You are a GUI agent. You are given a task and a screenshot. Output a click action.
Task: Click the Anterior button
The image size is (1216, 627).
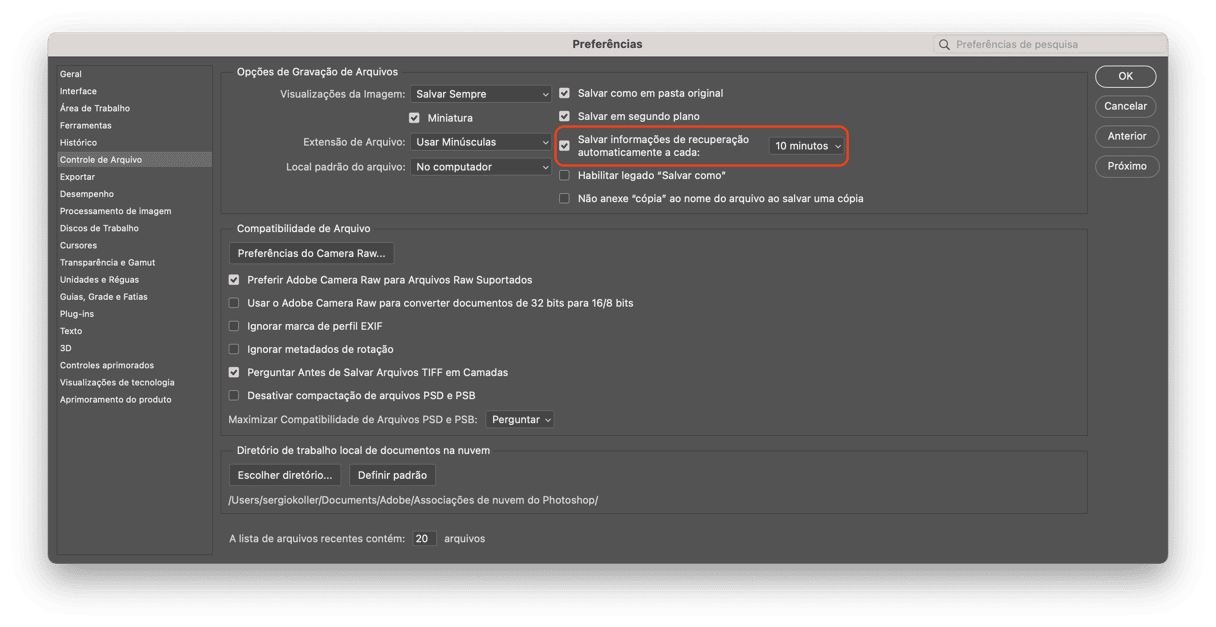coord(1126,136)
